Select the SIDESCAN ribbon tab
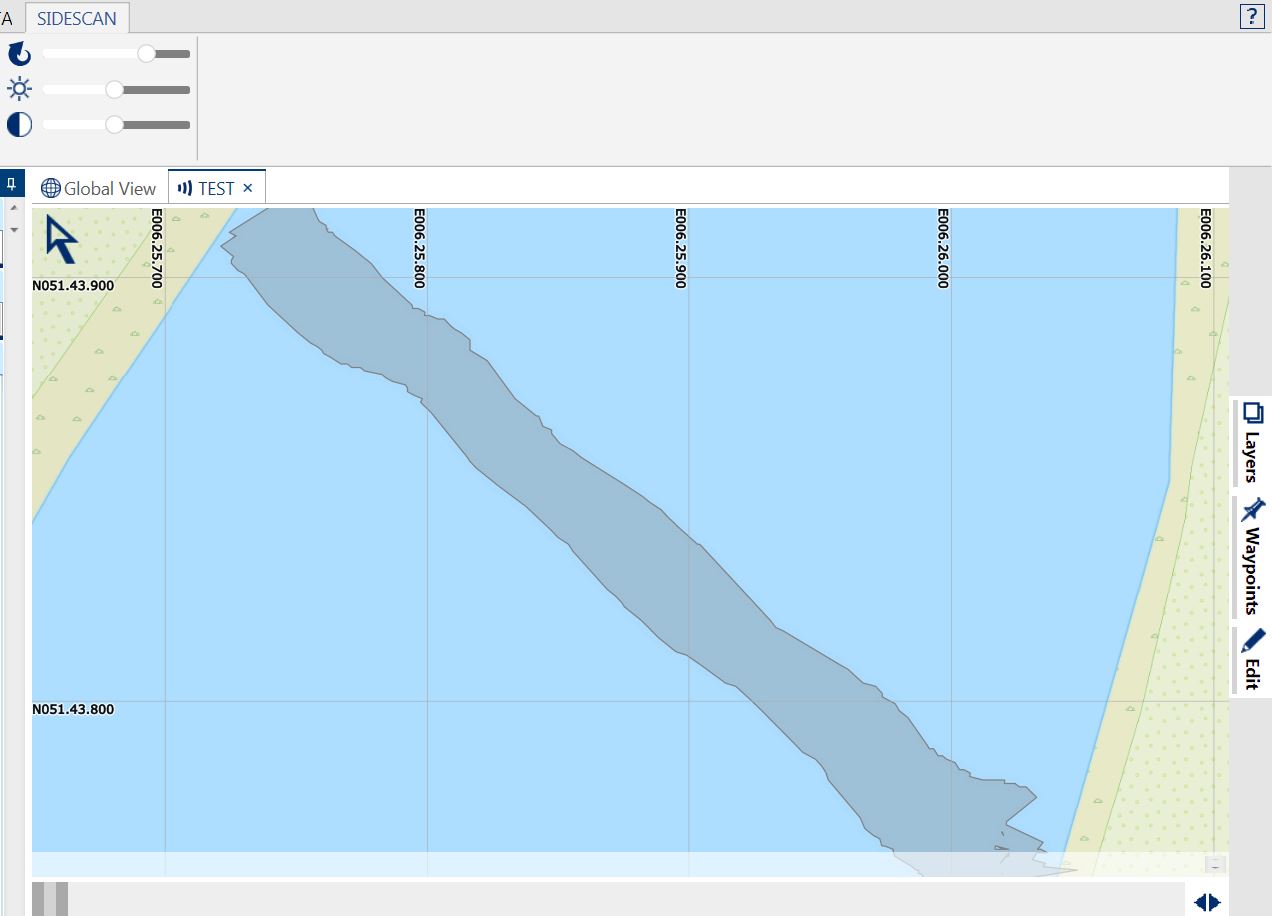The width and height of the screenshot is (1272, 916). tap(76, 18)
